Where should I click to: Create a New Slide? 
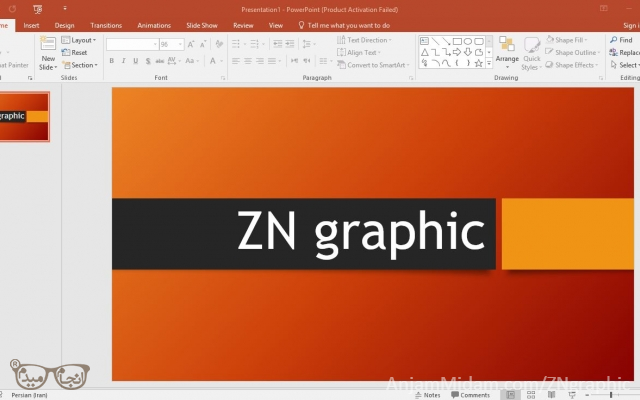point(48,53)
